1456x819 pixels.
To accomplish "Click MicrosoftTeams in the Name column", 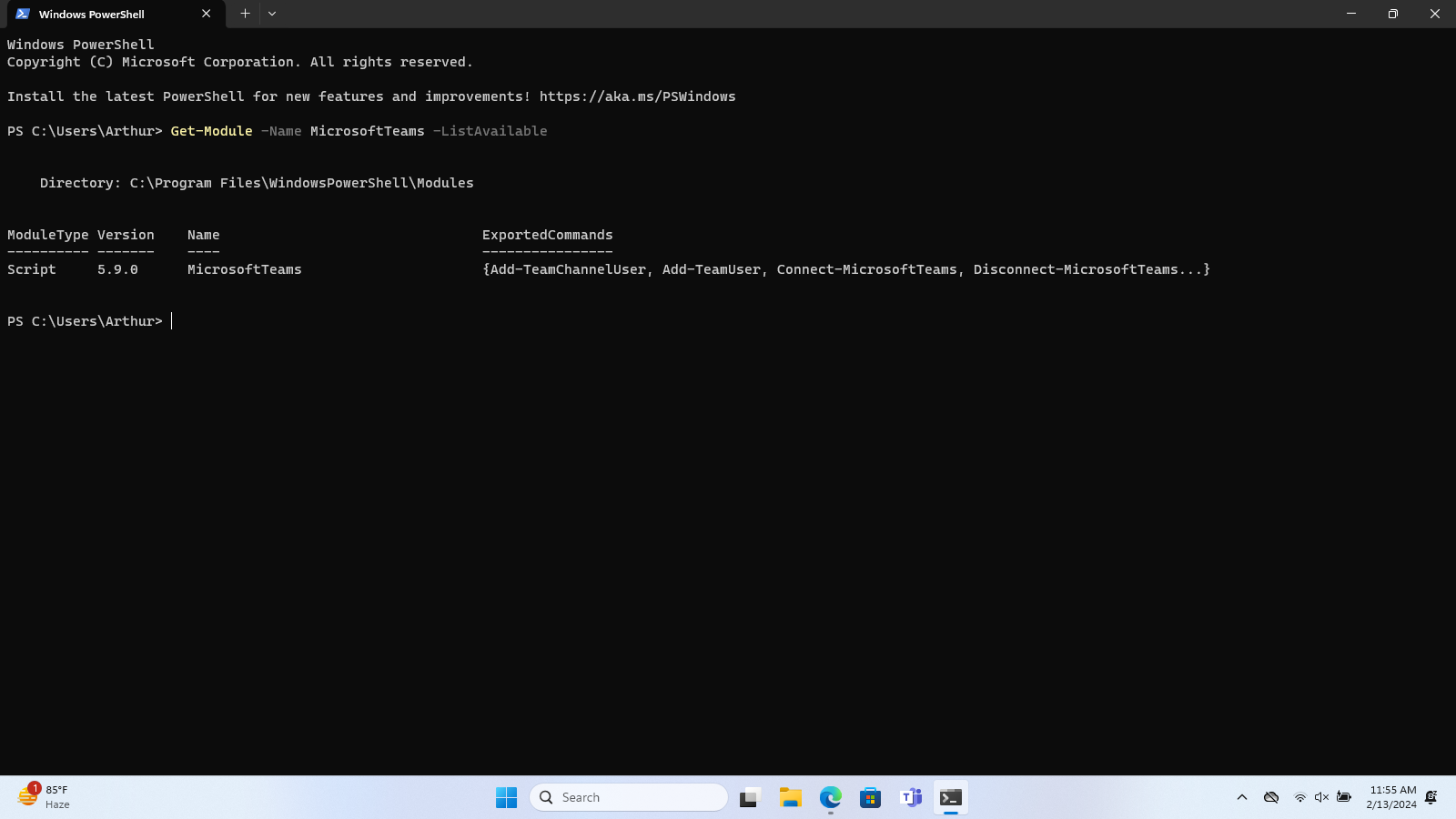I will (x=245, y=269).
